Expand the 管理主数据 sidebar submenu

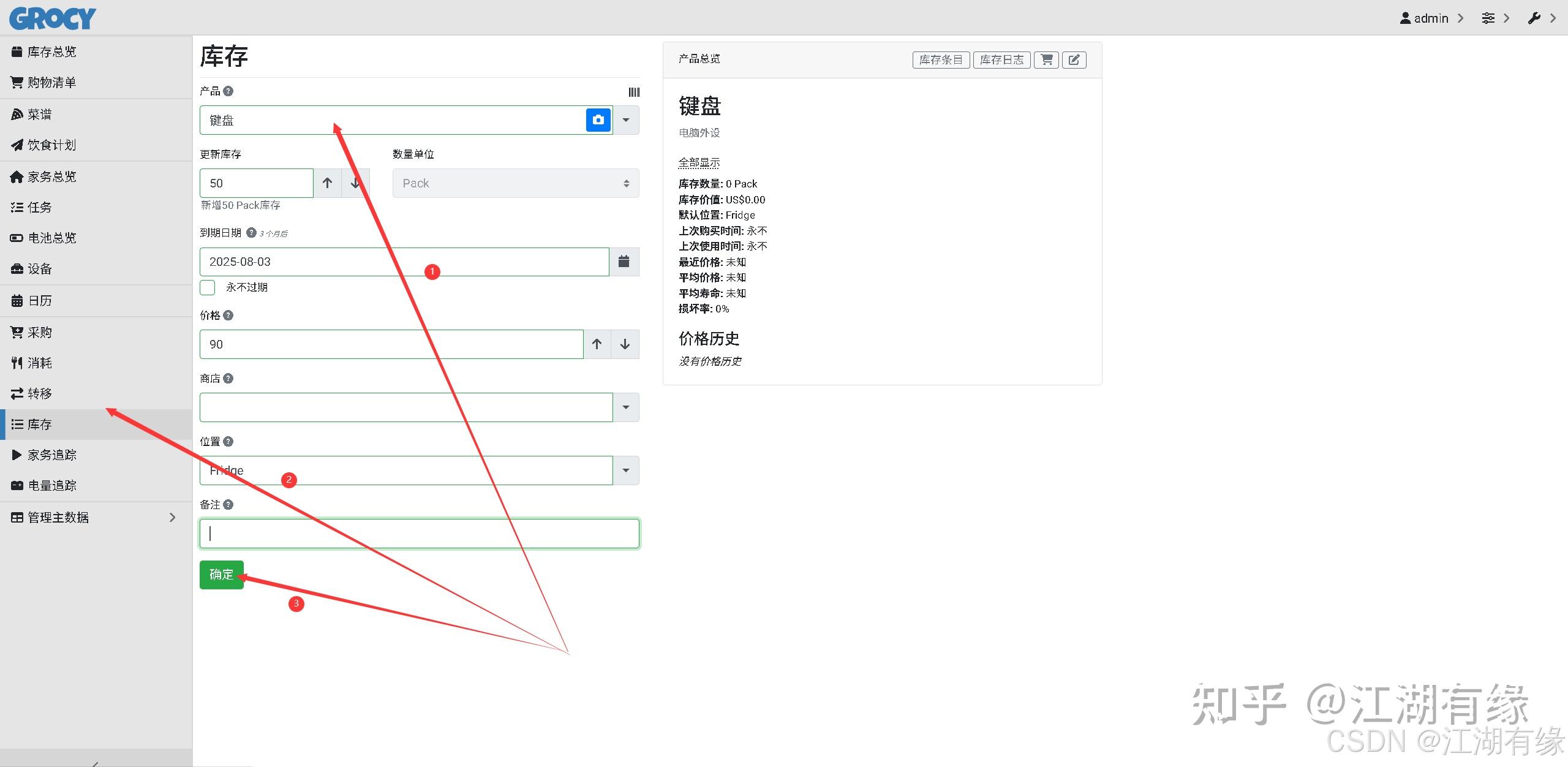point(171,517)
